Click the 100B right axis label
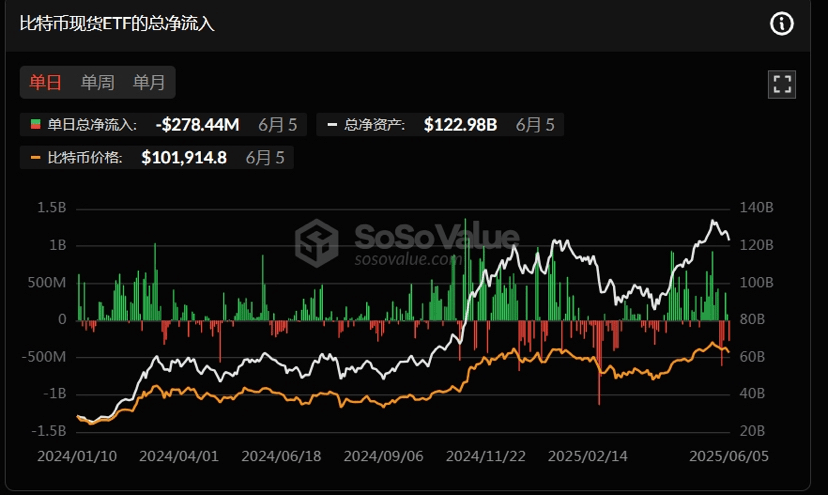The width and height of the screenshot is (828, 495). (x=756, y=283)
